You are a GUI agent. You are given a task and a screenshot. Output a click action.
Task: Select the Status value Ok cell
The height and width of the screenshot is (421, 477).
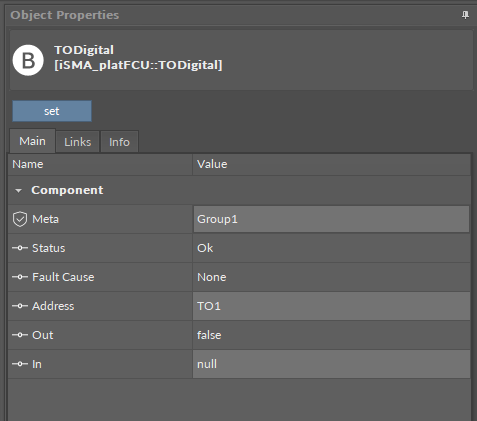331,248
